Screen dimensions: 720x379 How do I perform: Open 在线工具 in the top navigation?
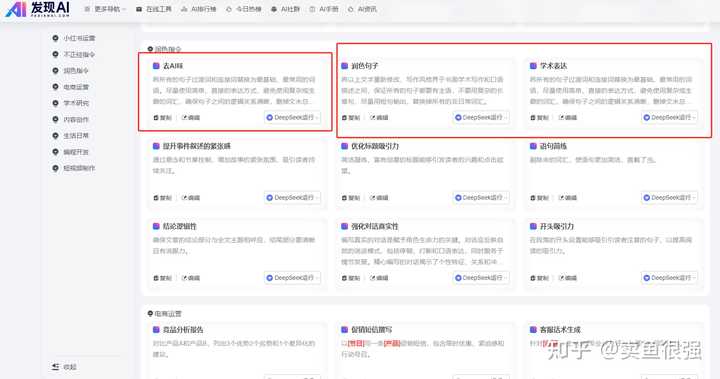tap(154, 9)
